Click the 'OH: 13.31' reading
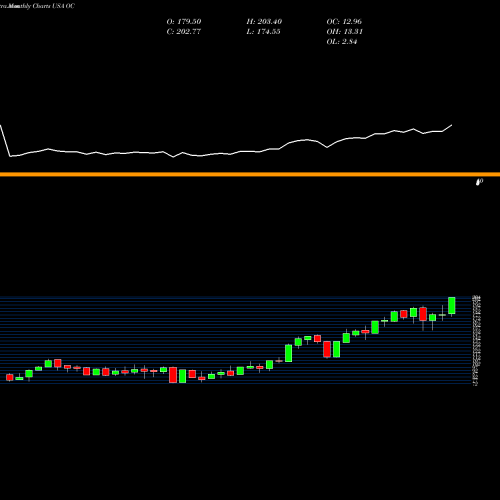The width and height of the screenshot is (500, 500). coord(344,32)
